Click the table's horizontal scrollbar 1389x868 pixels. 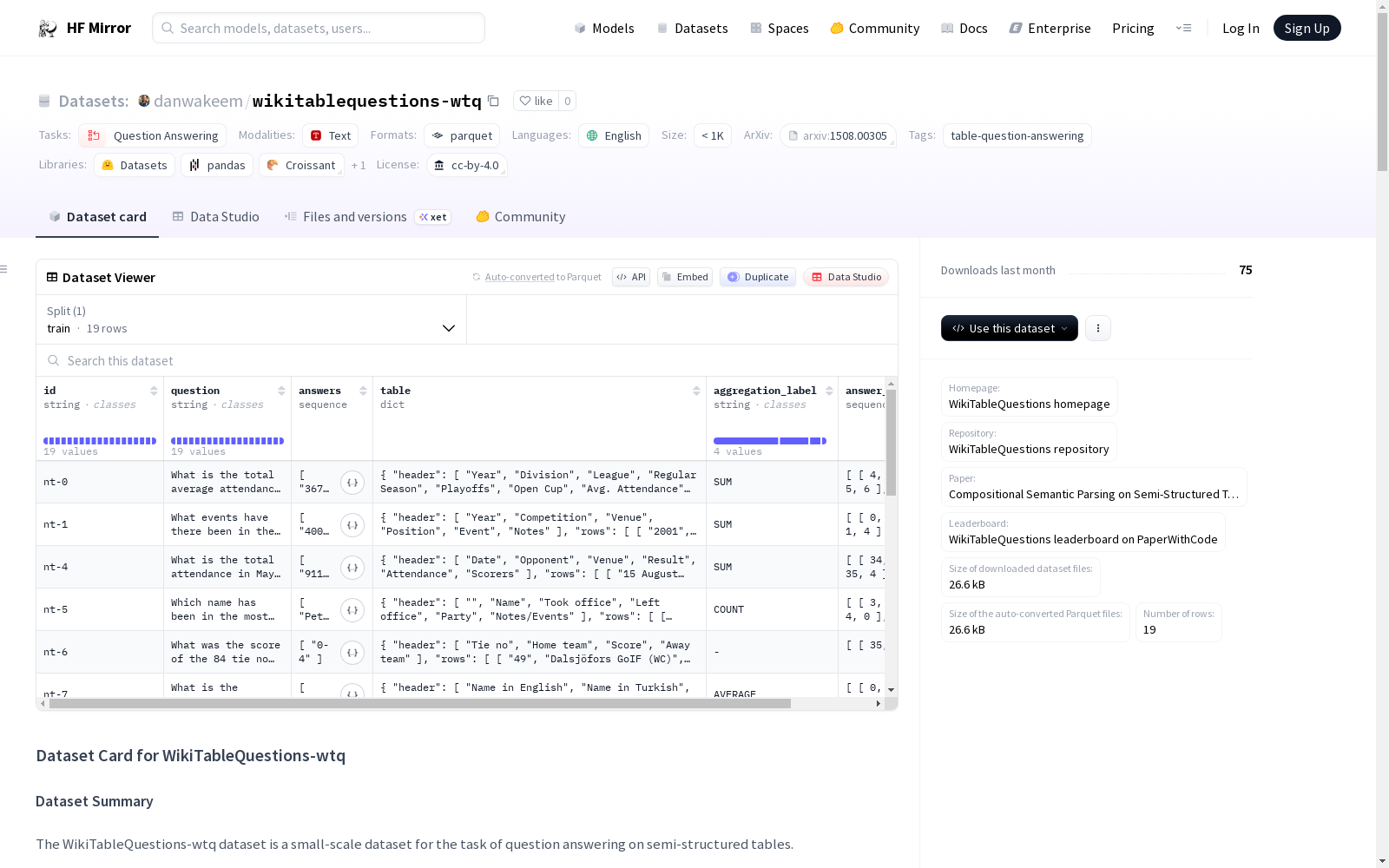(x=420, y=704)
